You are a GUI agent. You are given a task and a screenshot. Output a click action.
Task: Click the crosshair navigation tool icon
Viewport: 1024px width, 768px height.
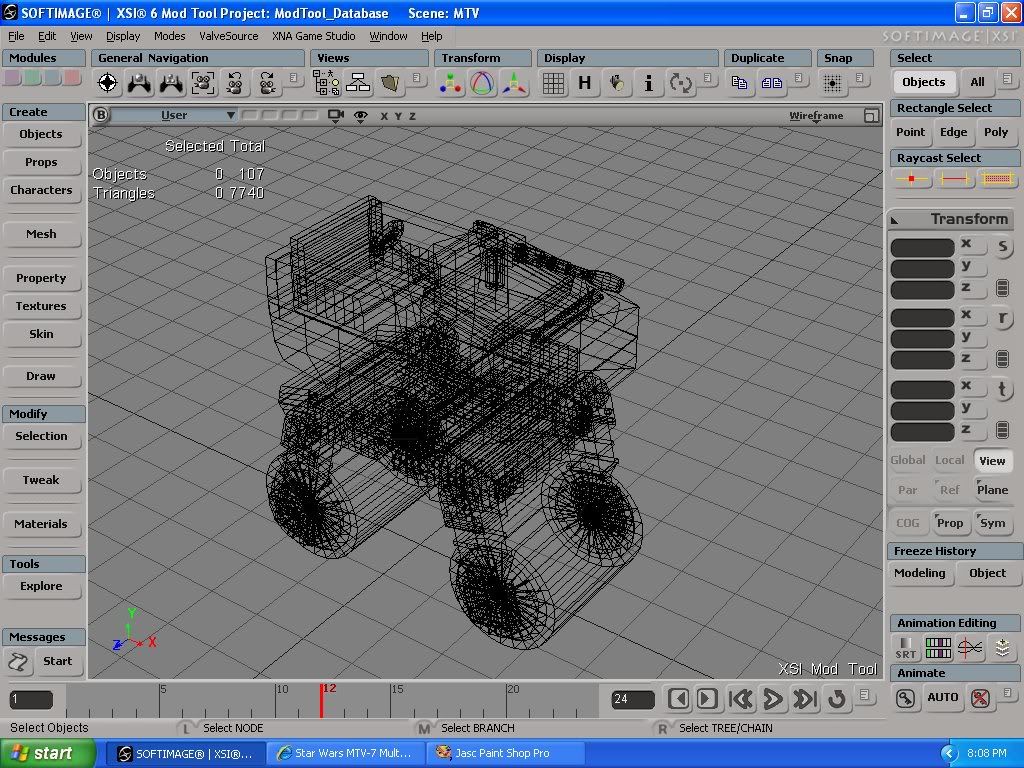[x=108, y=83]
